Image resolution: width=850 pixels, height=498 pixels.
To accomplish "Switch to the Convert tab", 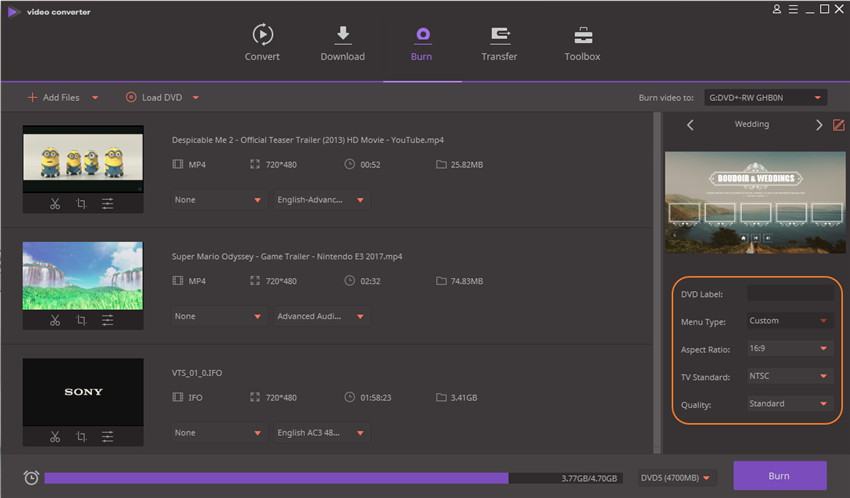I will [x=262, y=43].
